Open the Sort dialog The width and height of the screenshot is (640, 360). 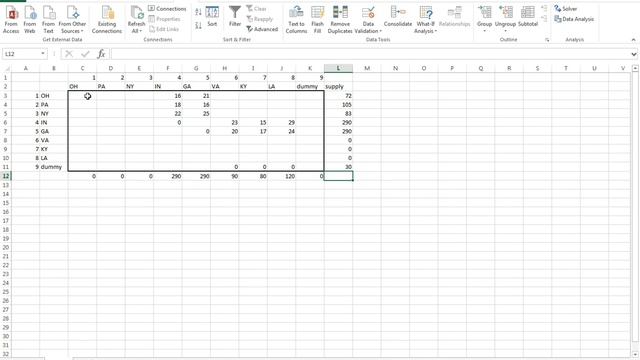[212, 16]
